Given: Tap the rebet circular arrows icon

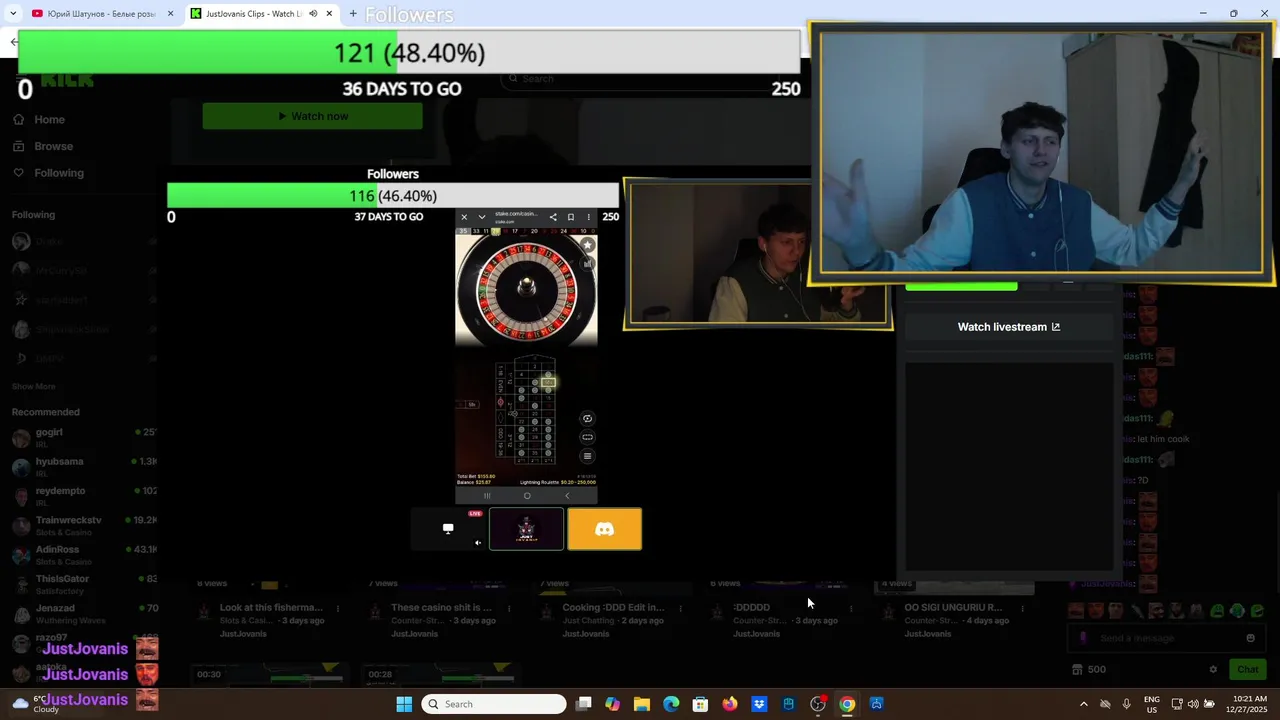Looking at the screenshot, I should point(587,419).
